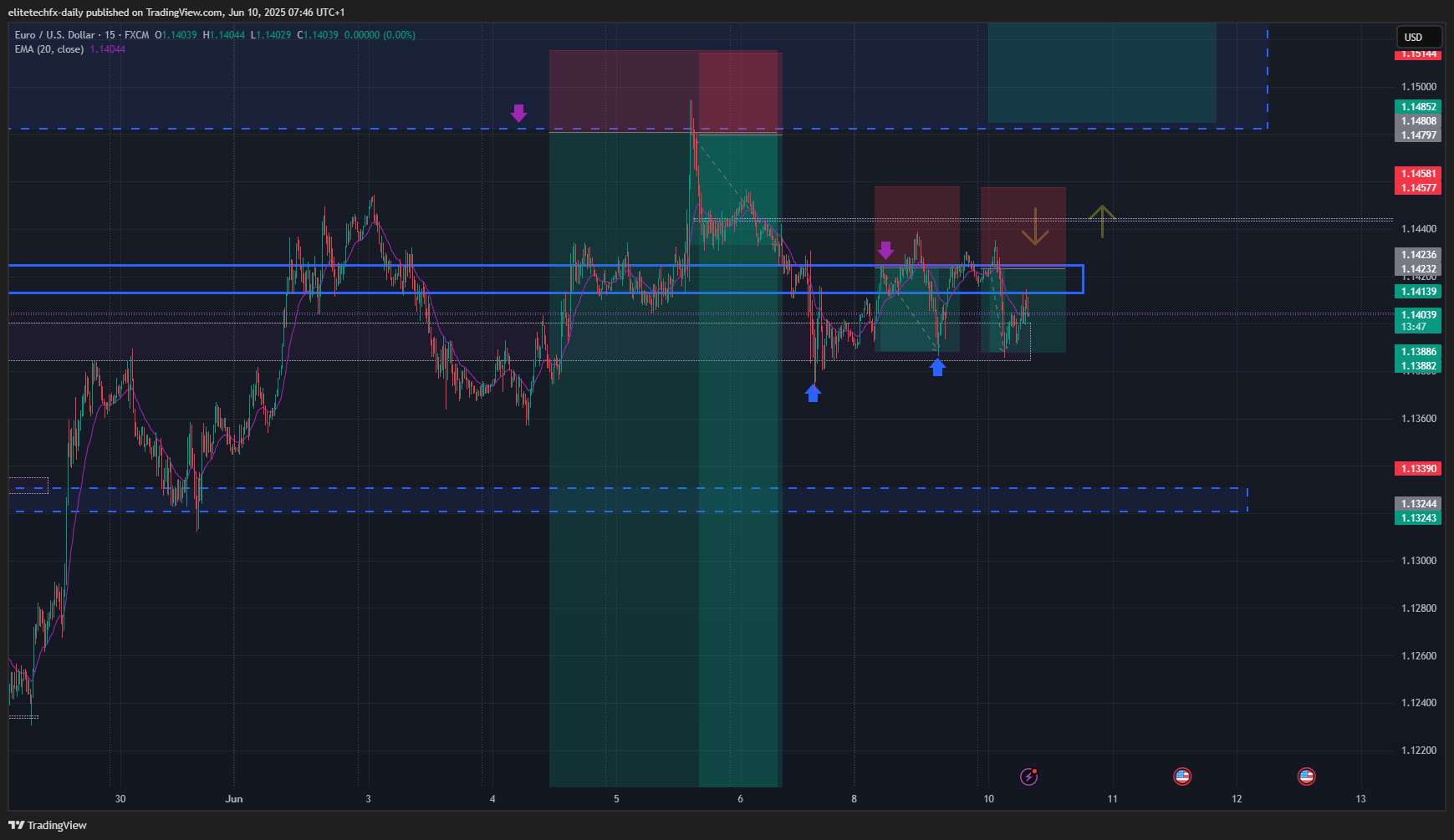This screenshot has width=1454, height=840.
Task: Click the red price label 1.15144
Action: pyautogui.click(x=1418, y=53)
